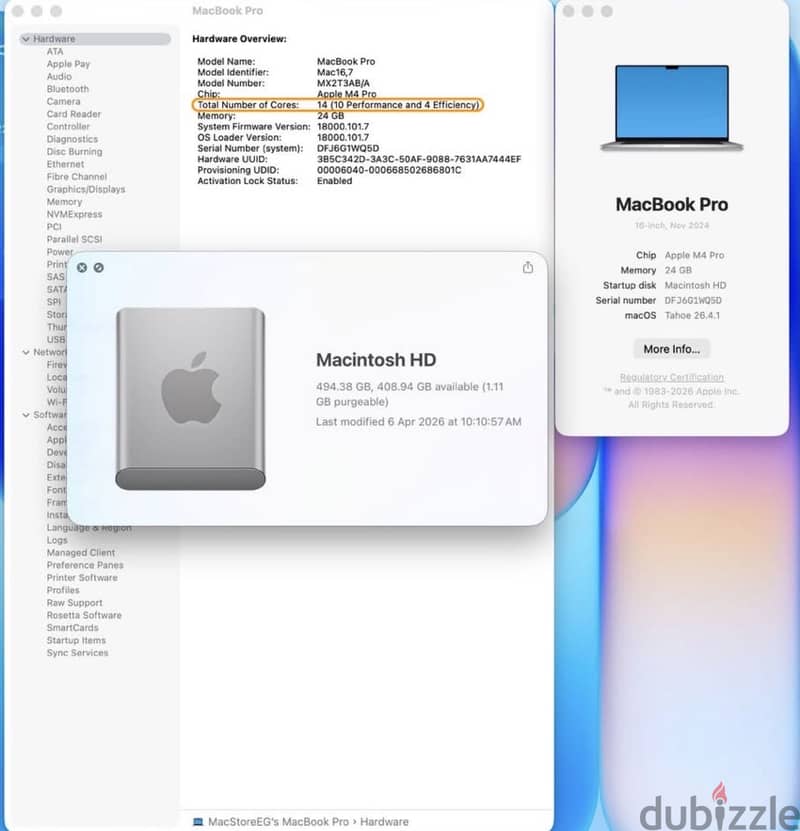Click the Macintosh HD title in Quick Look
The width and height of the screenshot is (800, 831).
coord(376,360)
